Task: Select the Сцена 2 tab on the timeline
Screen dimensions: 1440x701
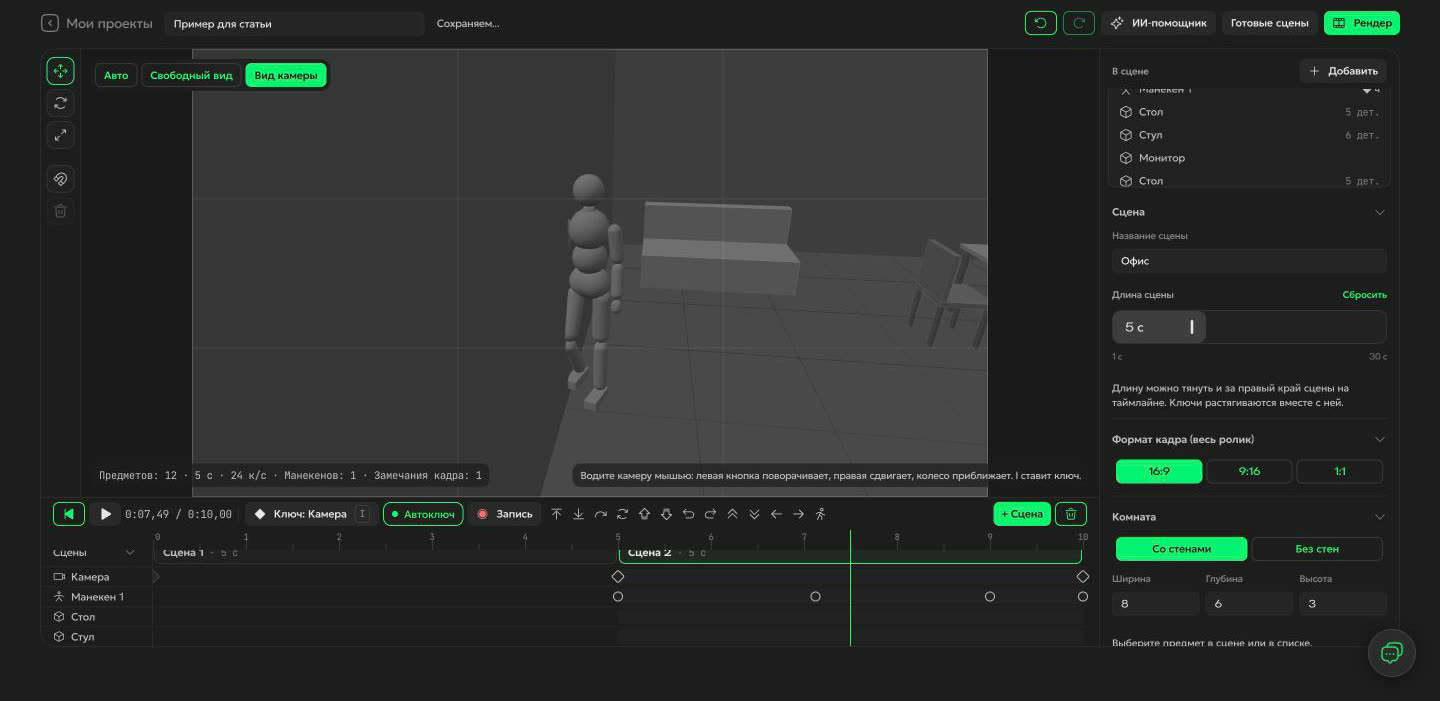Action: point(850,553)
